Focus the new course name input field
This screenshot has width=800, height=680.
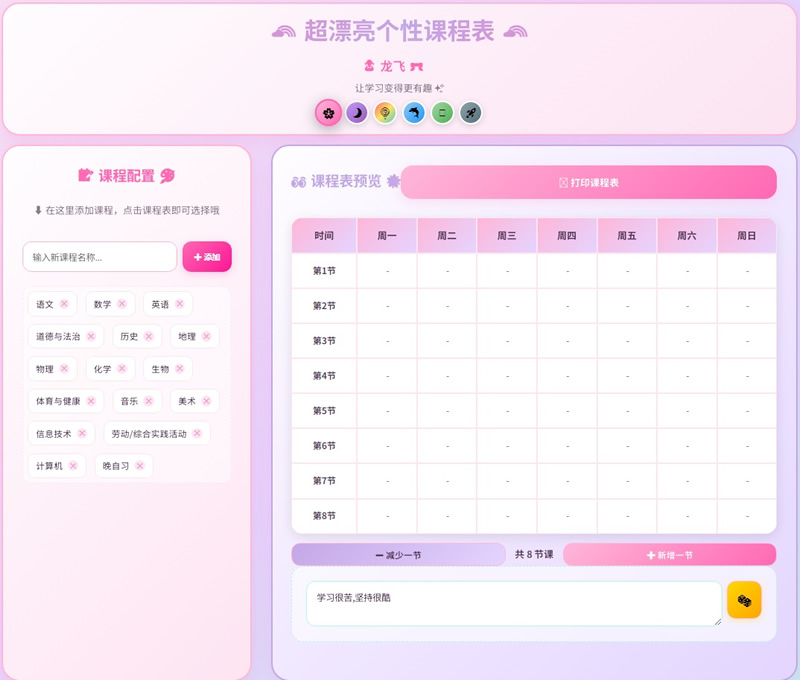pos(99,257)
